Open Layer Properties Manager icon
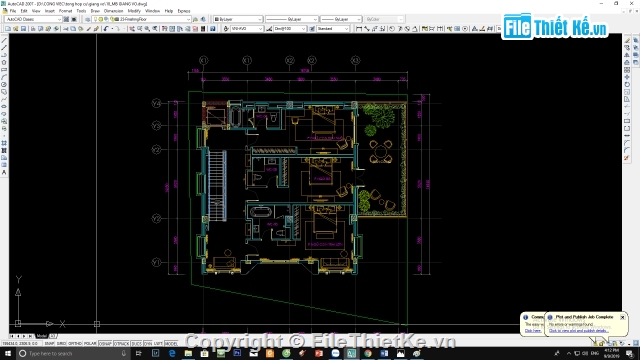The height and width of the screenshot is (360, 640). [87, 19]
